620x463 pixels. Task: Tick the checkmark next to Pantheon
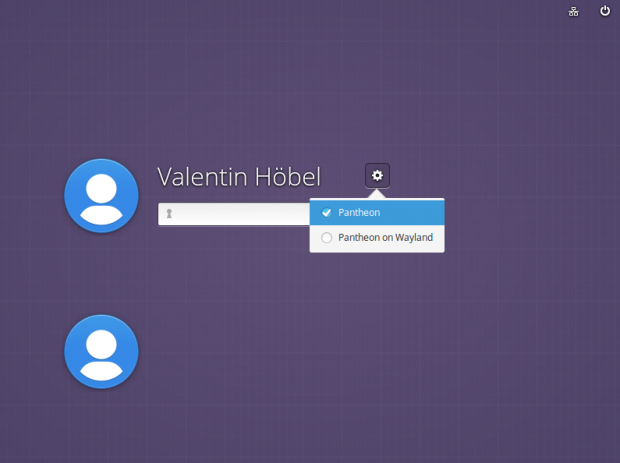pyautogui.click(x=326, y=213)
